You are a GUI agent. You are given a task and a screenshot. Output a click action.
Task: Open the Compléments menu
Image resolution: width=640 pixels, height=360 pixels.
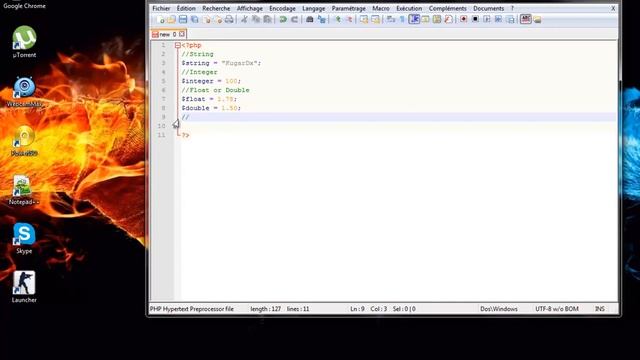click(447, 8)
